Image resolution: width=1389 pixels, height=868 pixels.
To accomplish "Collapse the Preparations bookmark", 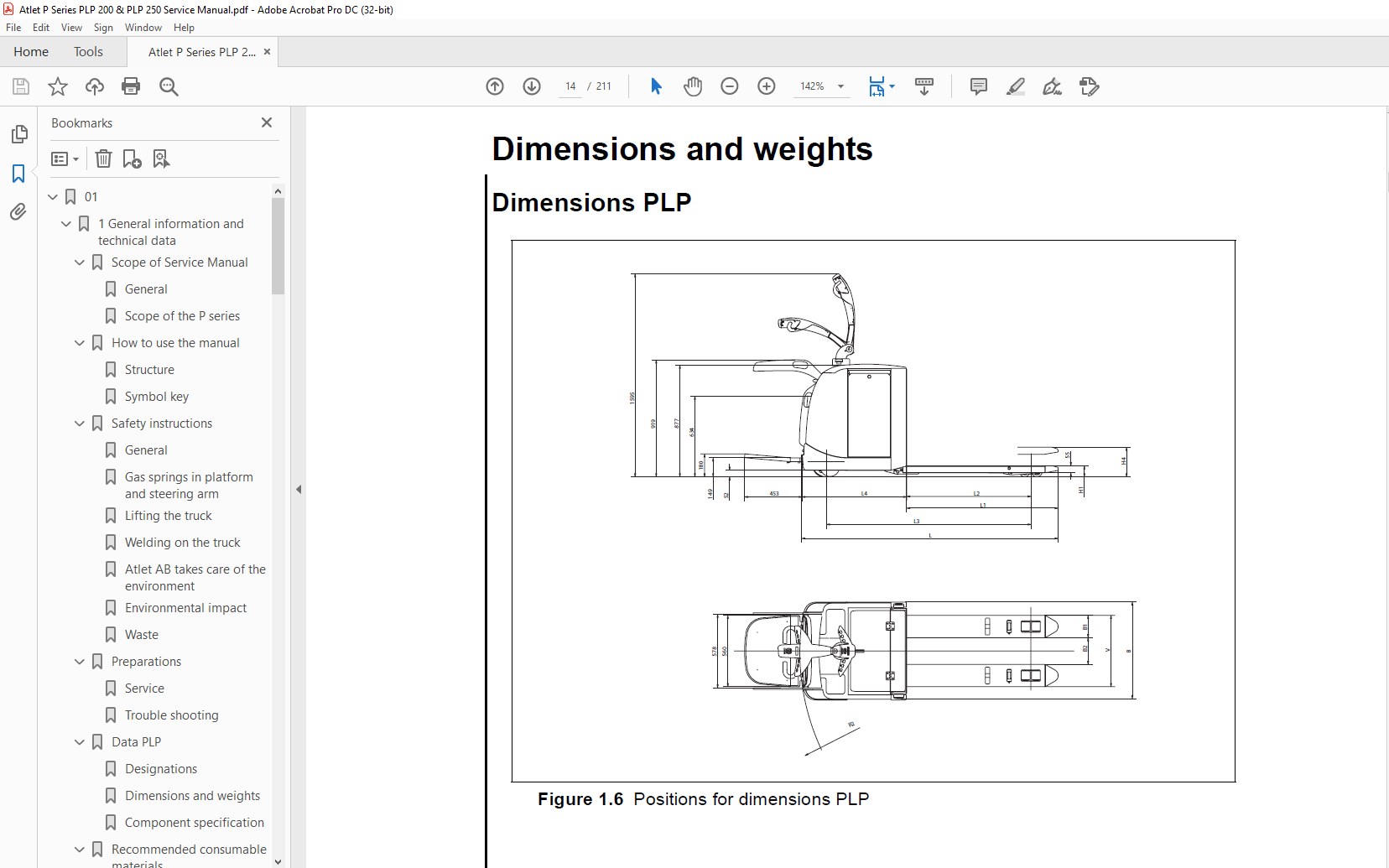I will click(80, 662).
